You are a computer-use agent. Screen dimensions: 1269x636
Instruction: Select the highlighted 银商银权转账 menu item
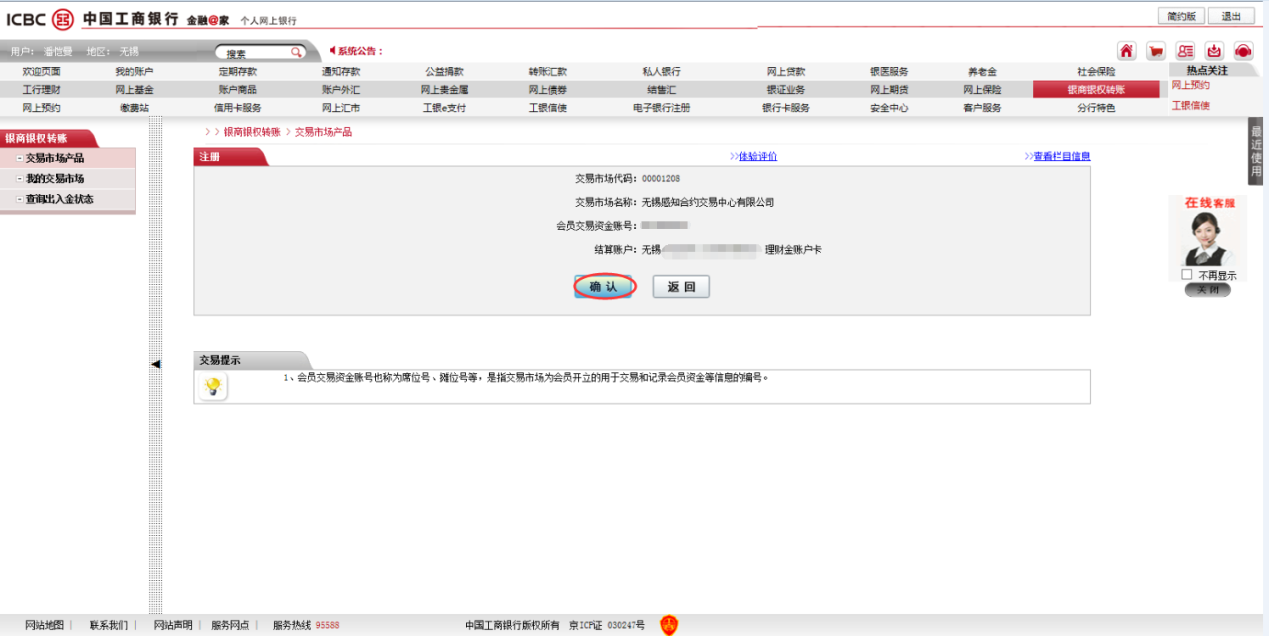pyautogui.click(x=1096, y=90)
